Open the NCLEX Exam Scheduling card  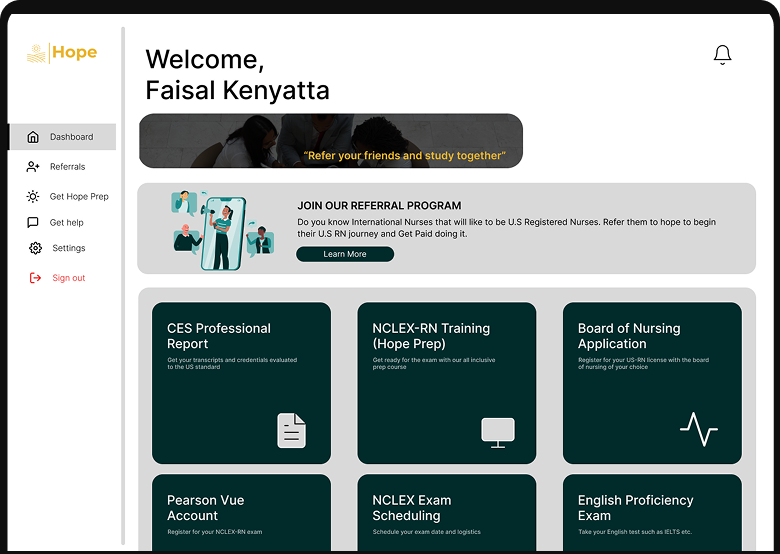point(446,511)
